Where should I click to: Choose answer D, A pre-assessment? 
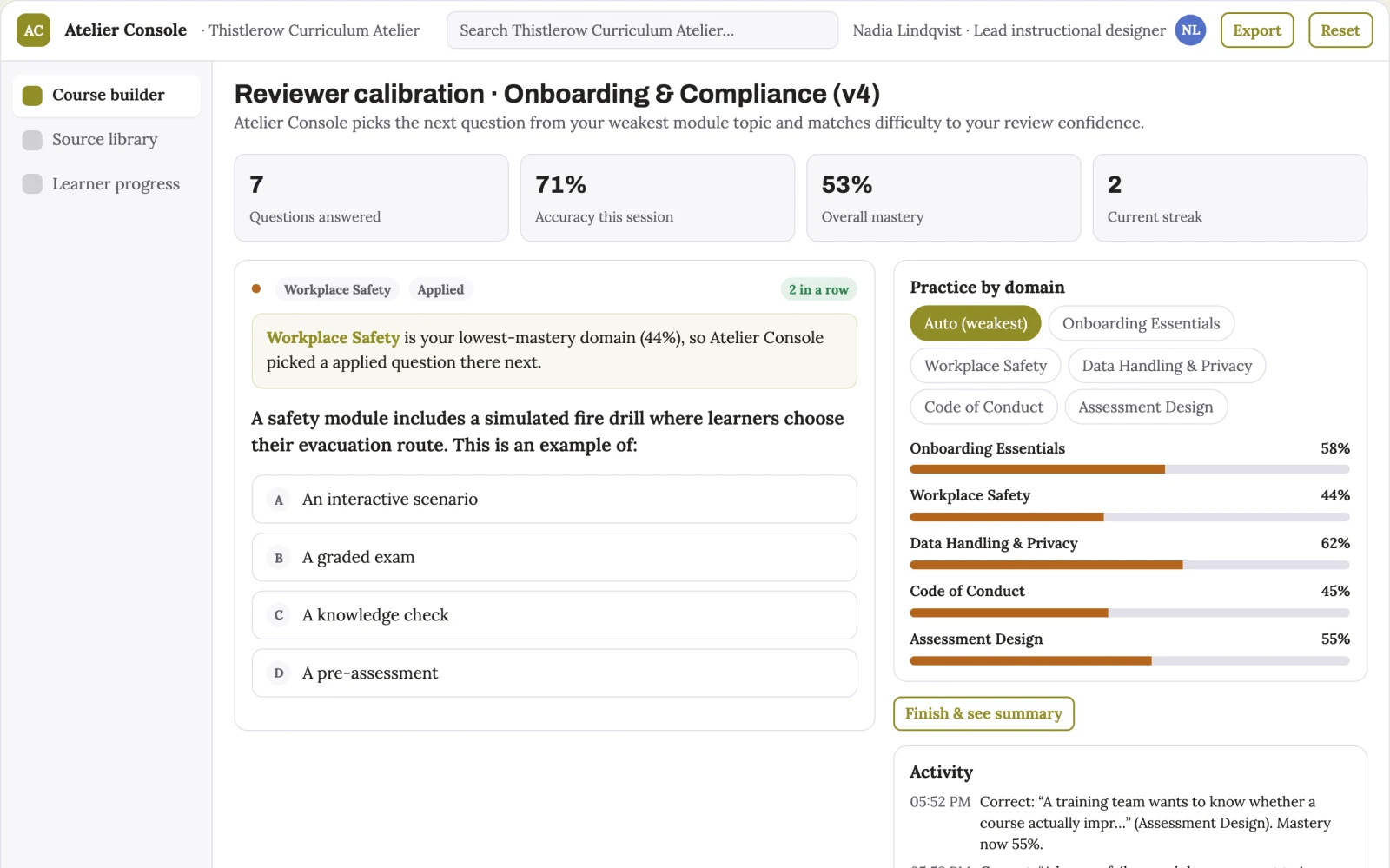click(554, 673)
